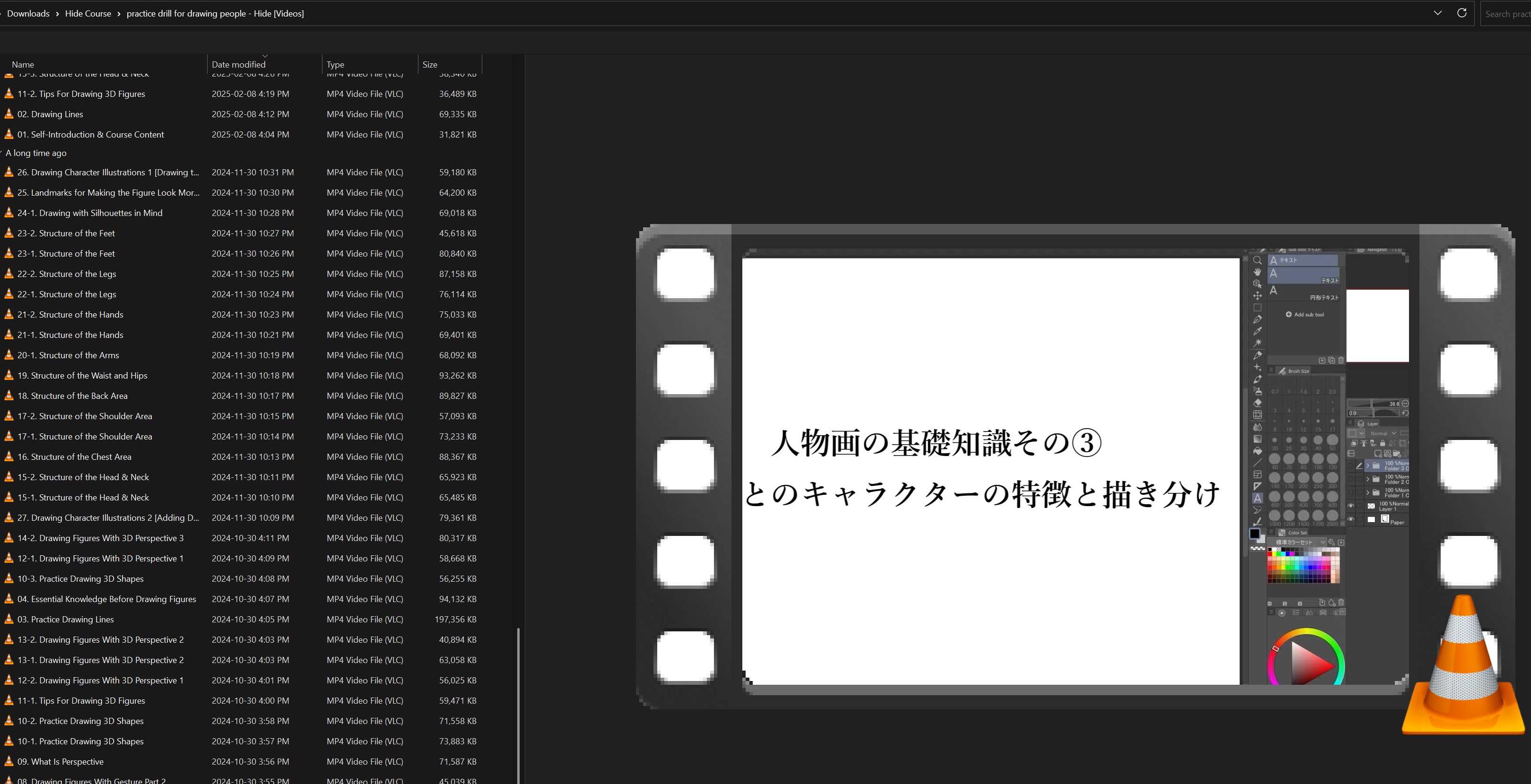
Task: Expand the chevron after Hide Course breadcrumb
Action: click(x=119, y=14)
